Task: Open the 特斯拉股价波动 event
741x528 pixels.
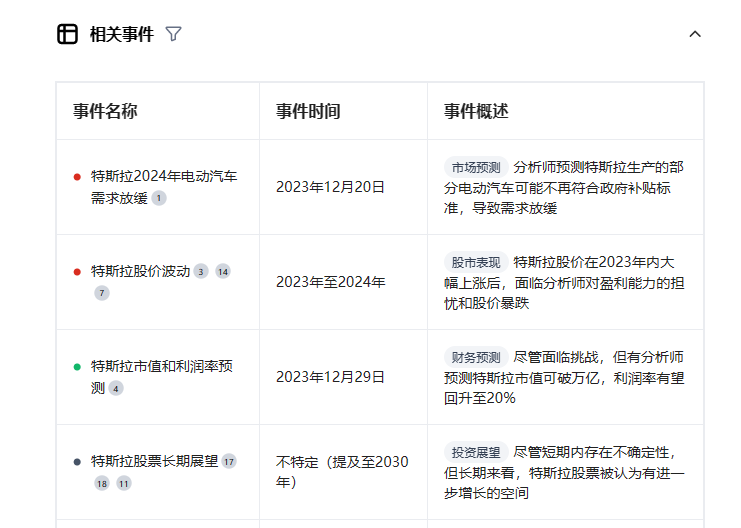Action: click(140, 271)
